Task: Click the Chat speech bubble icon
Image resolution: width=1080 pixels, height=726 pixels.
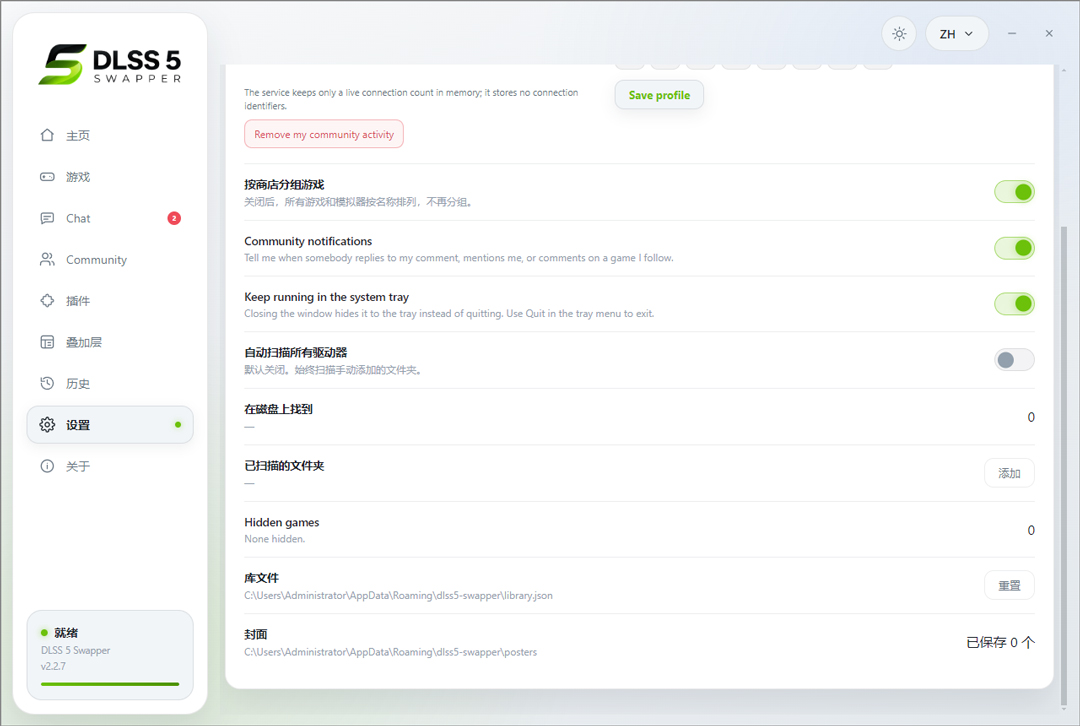Action: (47, 218)
